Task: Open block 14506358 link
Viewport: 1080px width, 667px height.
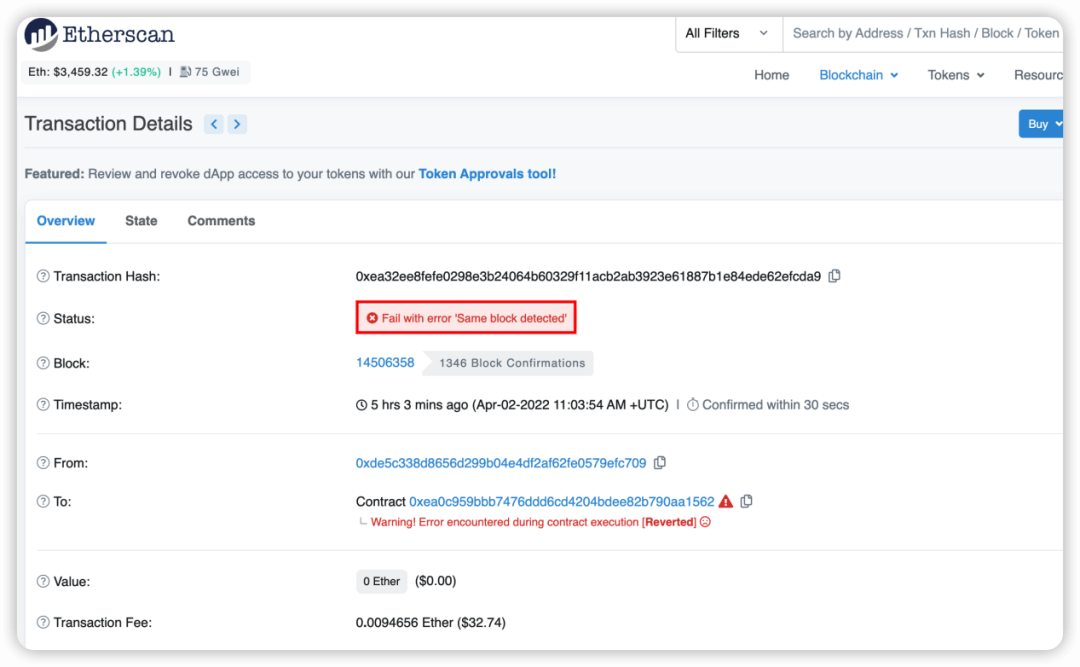Action: (x=385, y=363)
